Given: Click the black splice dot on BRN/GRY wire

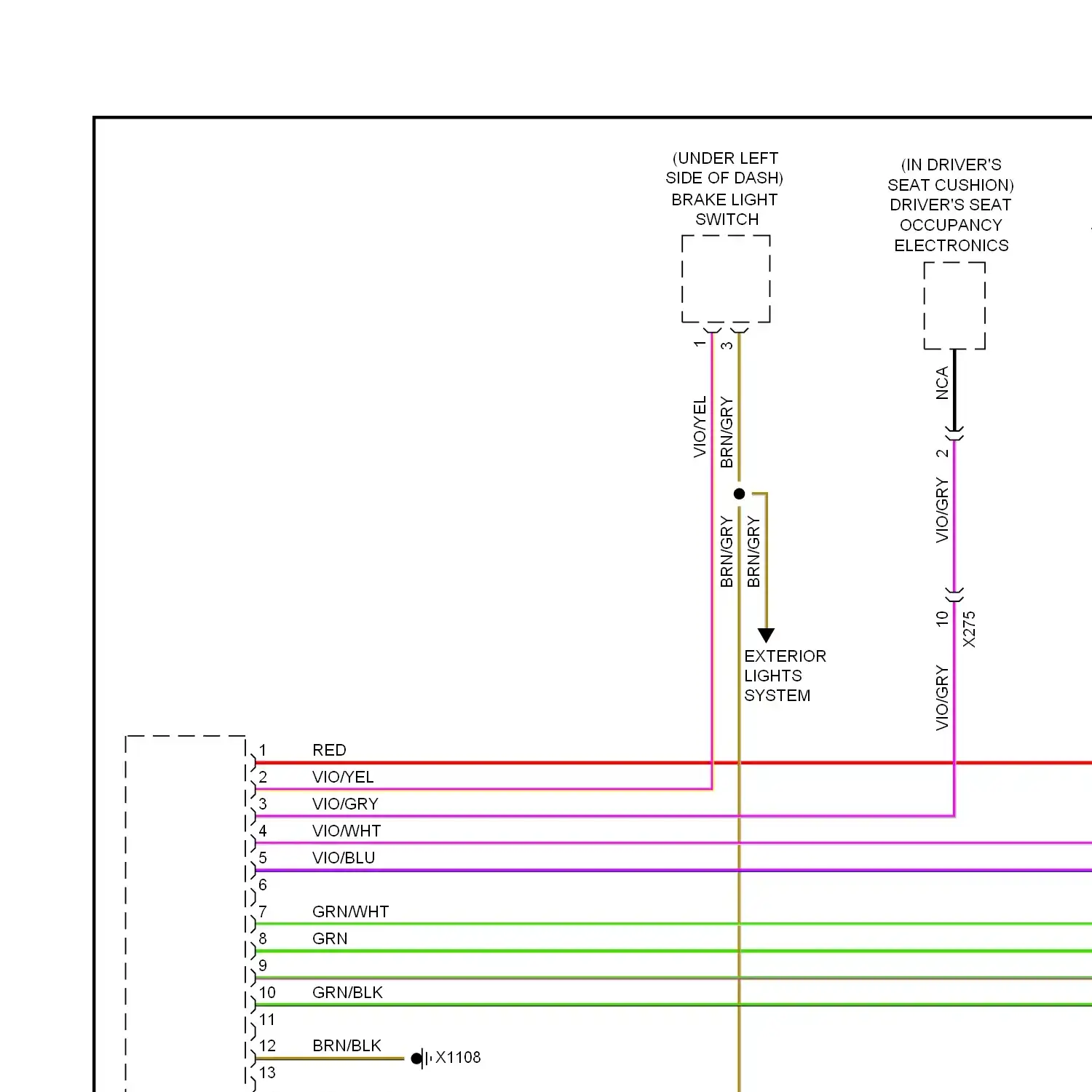Looking at the screenshot, I should (739, 494).
